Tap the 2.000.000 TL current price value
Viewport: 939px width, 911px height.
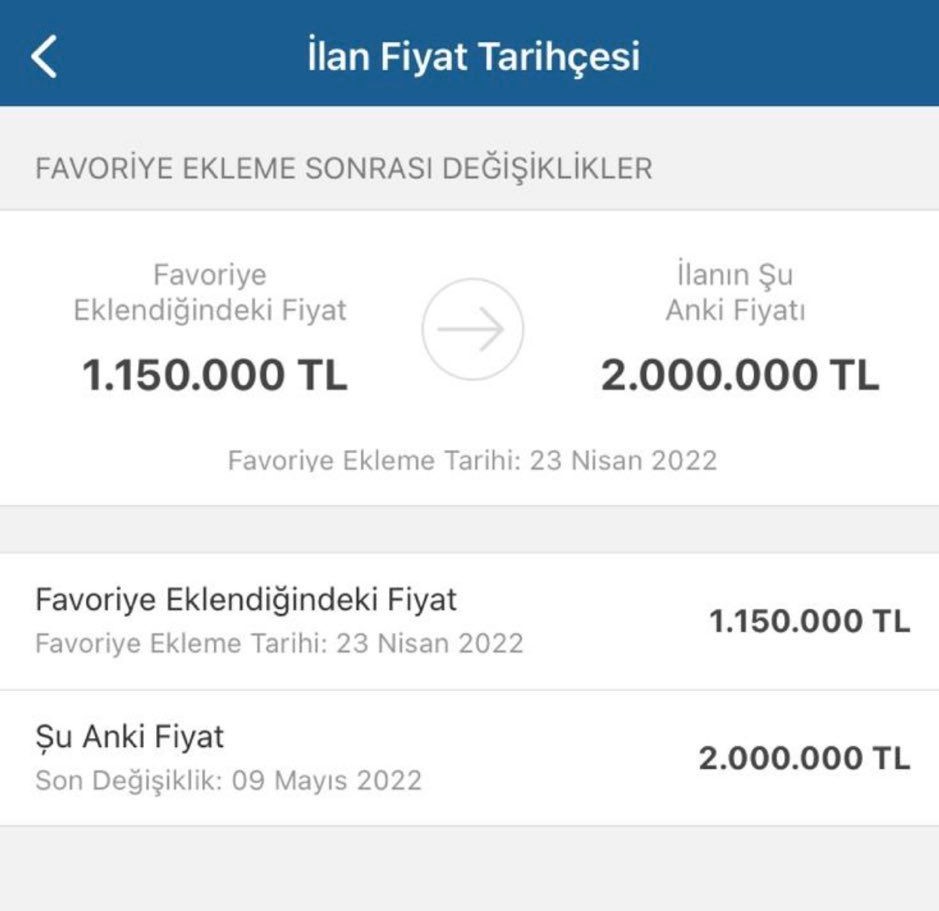point(740,376)
